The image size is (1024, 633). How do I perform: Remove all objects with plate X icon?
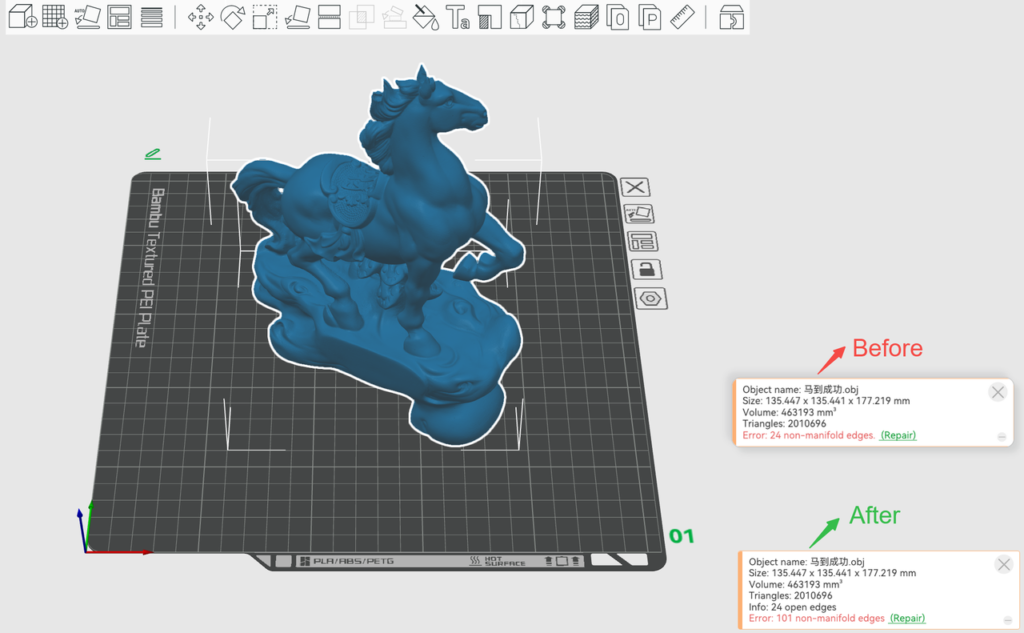click(635, 187)
